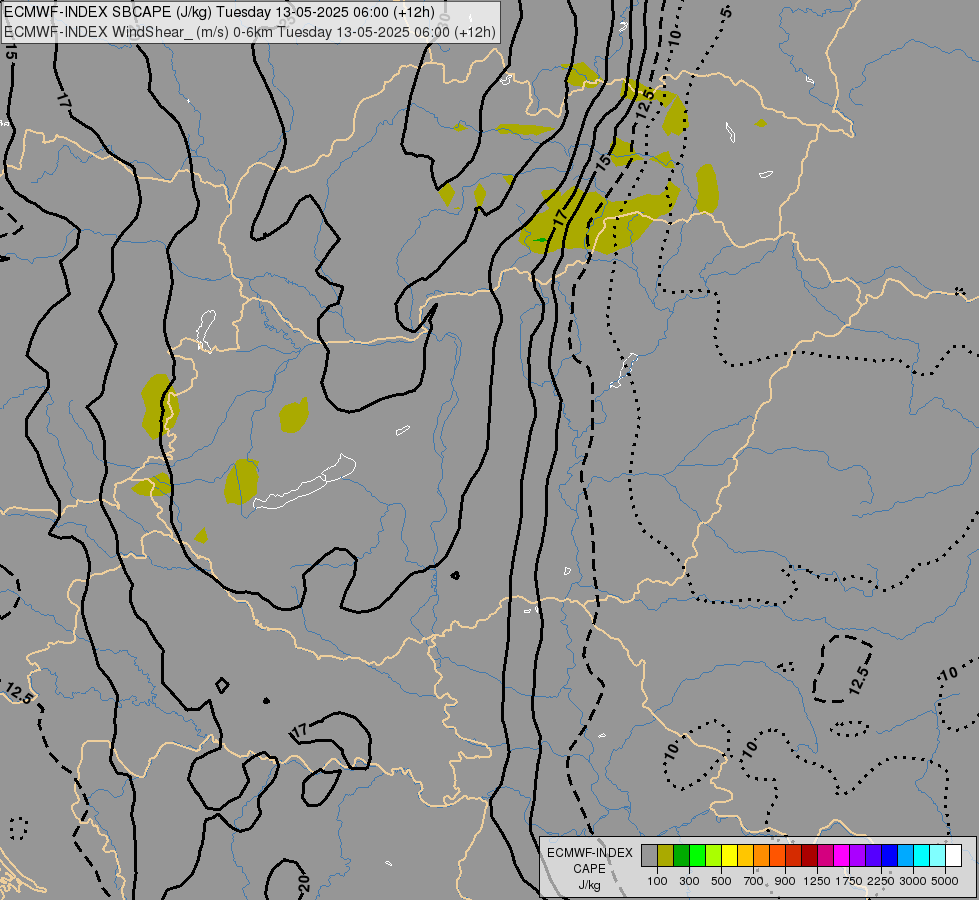Click the legend value 300
This screenshot has width=979, height=900.
[x=689, y=881]
